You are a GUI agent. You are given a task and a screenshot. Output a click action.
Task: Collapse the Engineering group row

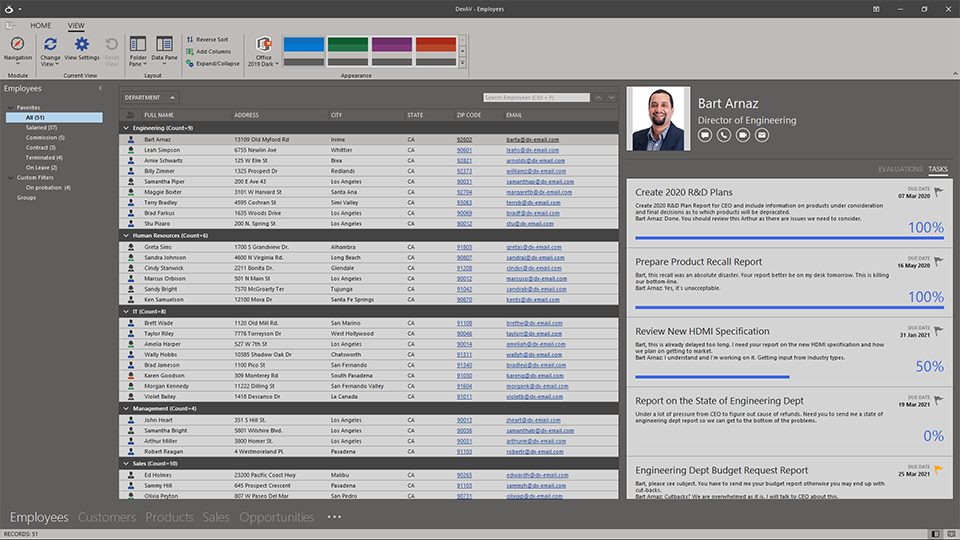pyautogui.click(x=125, y=128)
